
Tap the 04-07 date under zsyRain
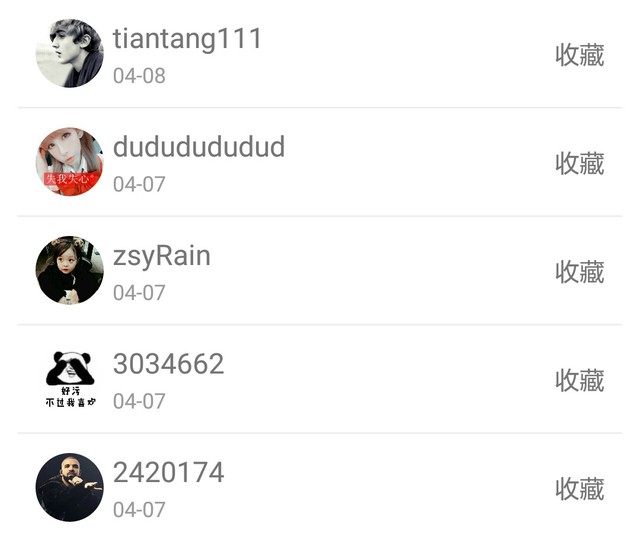click(139, 293)
